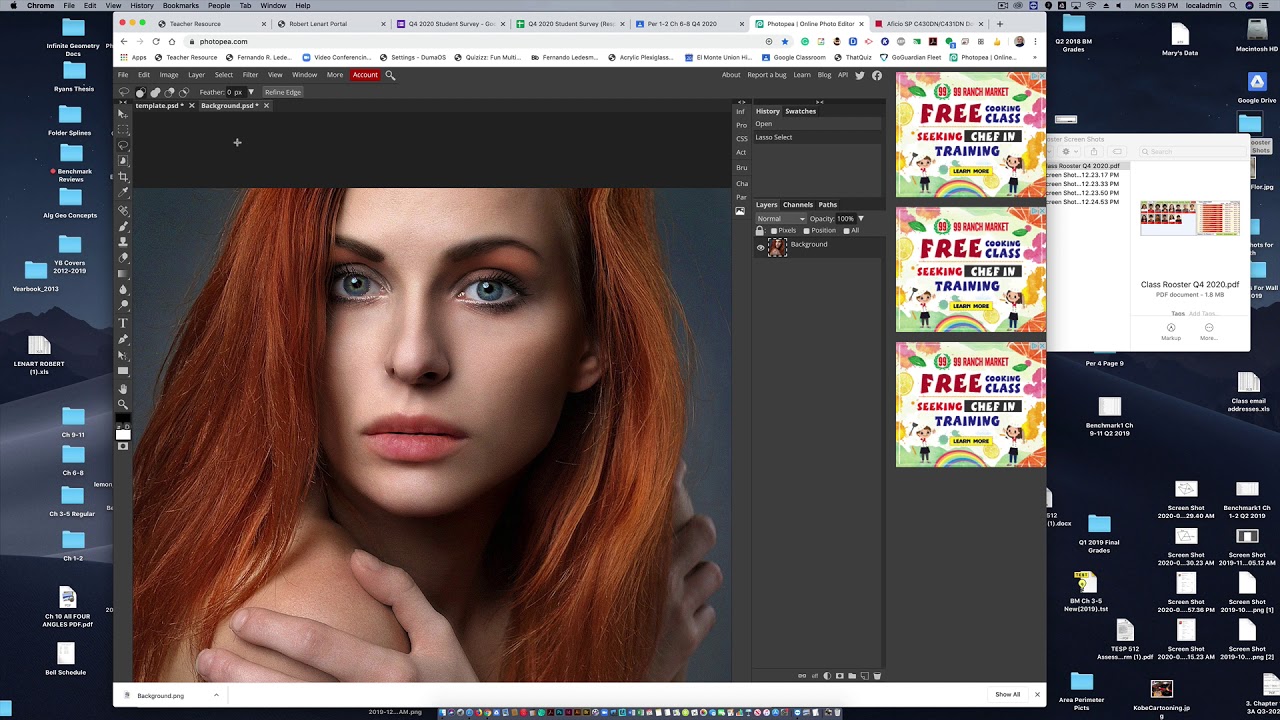The image size is (1280, 720).
Task: Select the Background layer thumbnail
Action: pyautogui.click(x=777, y=247)
